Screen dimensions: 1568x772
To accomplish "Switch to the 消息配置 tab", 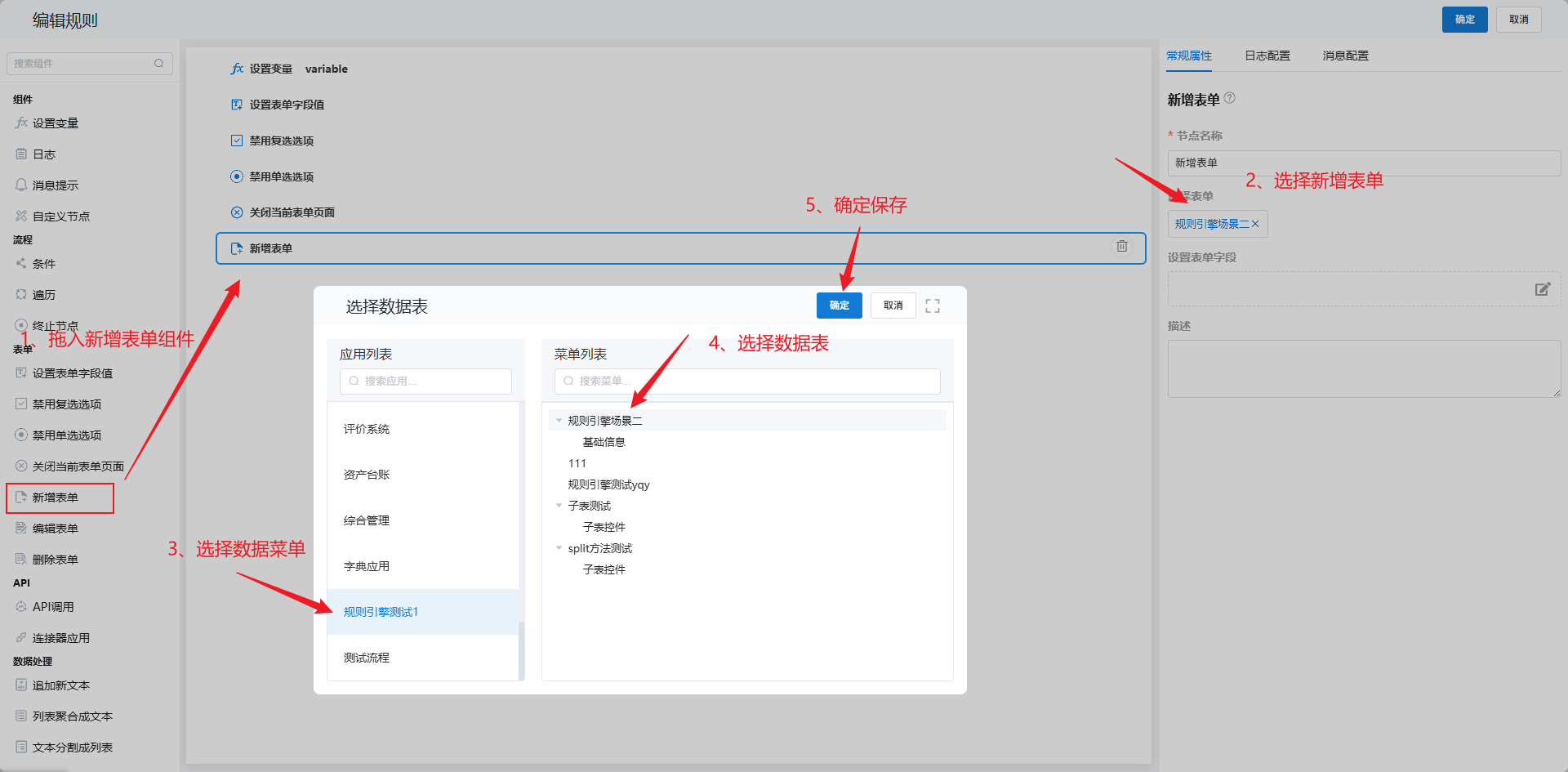I will coord(1345,56).
